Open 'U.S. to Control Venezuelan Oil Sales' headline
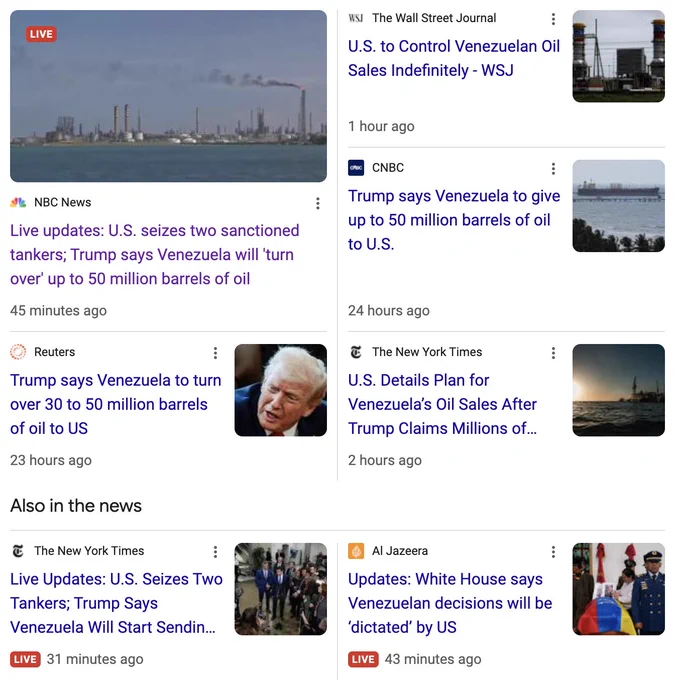675x680 pixels. click(454, 58)
